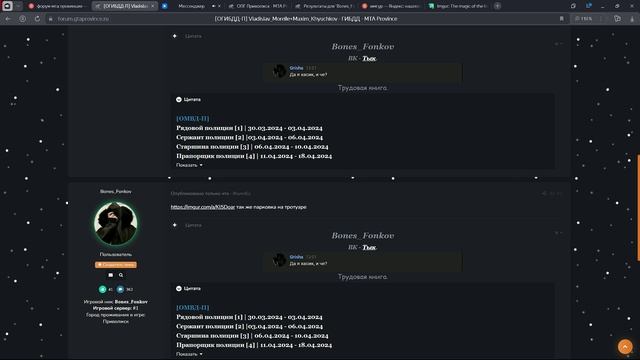Collapse the Цитата block in the imgur post
640x360 pixels.
179,289
